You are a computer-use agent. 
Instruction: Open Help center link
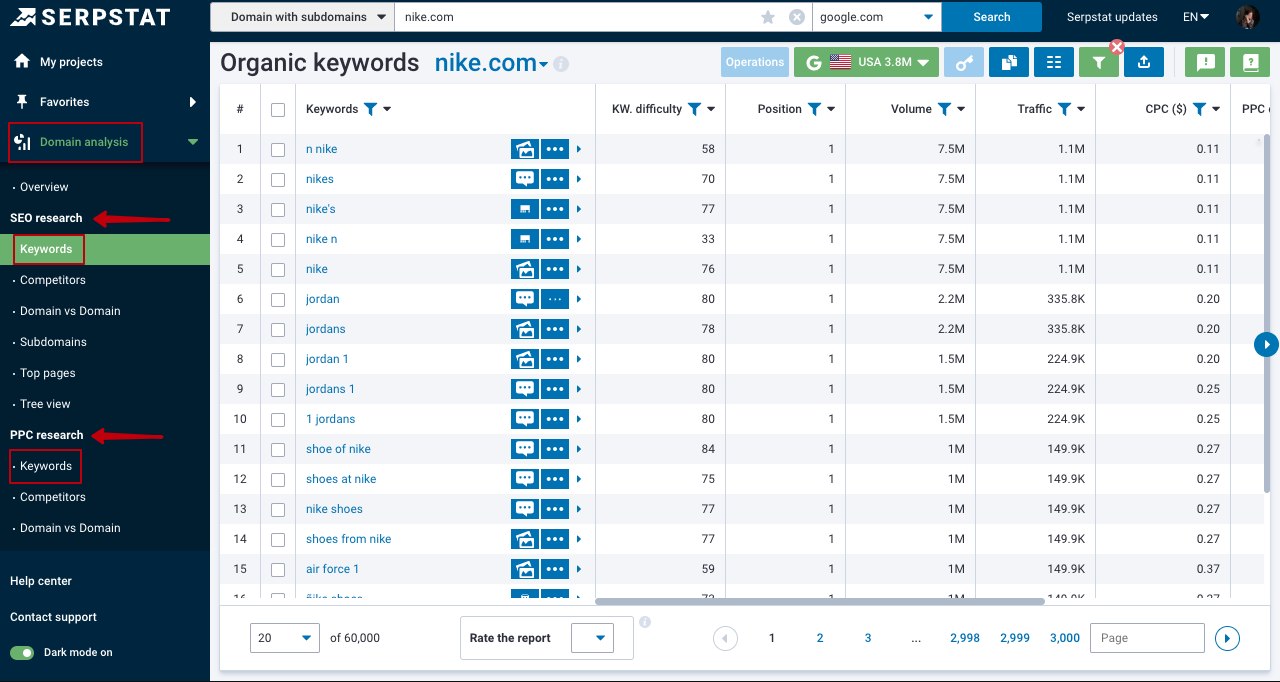41,581
